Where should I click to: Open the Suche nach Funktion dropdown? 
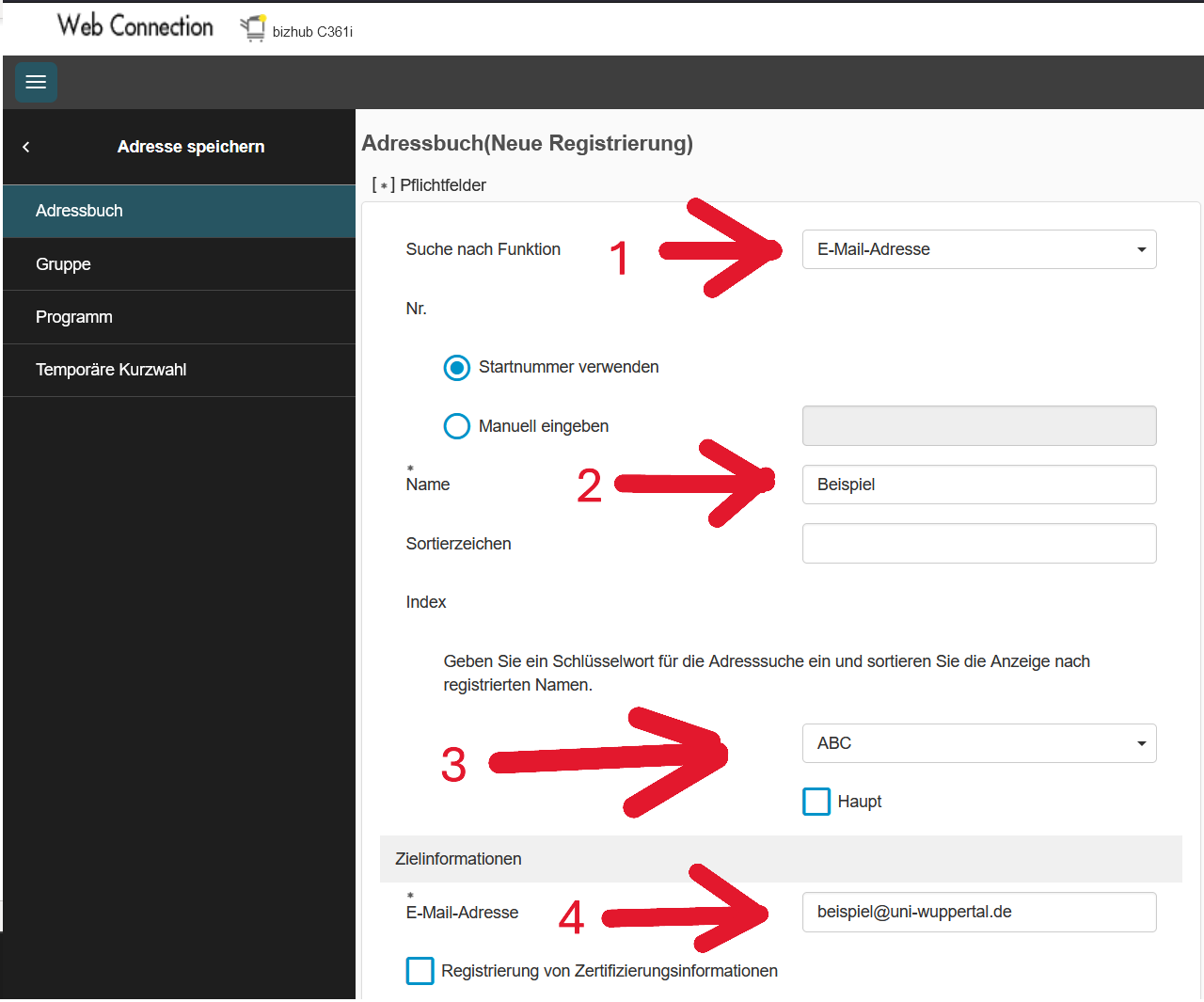tap(978, 249)
